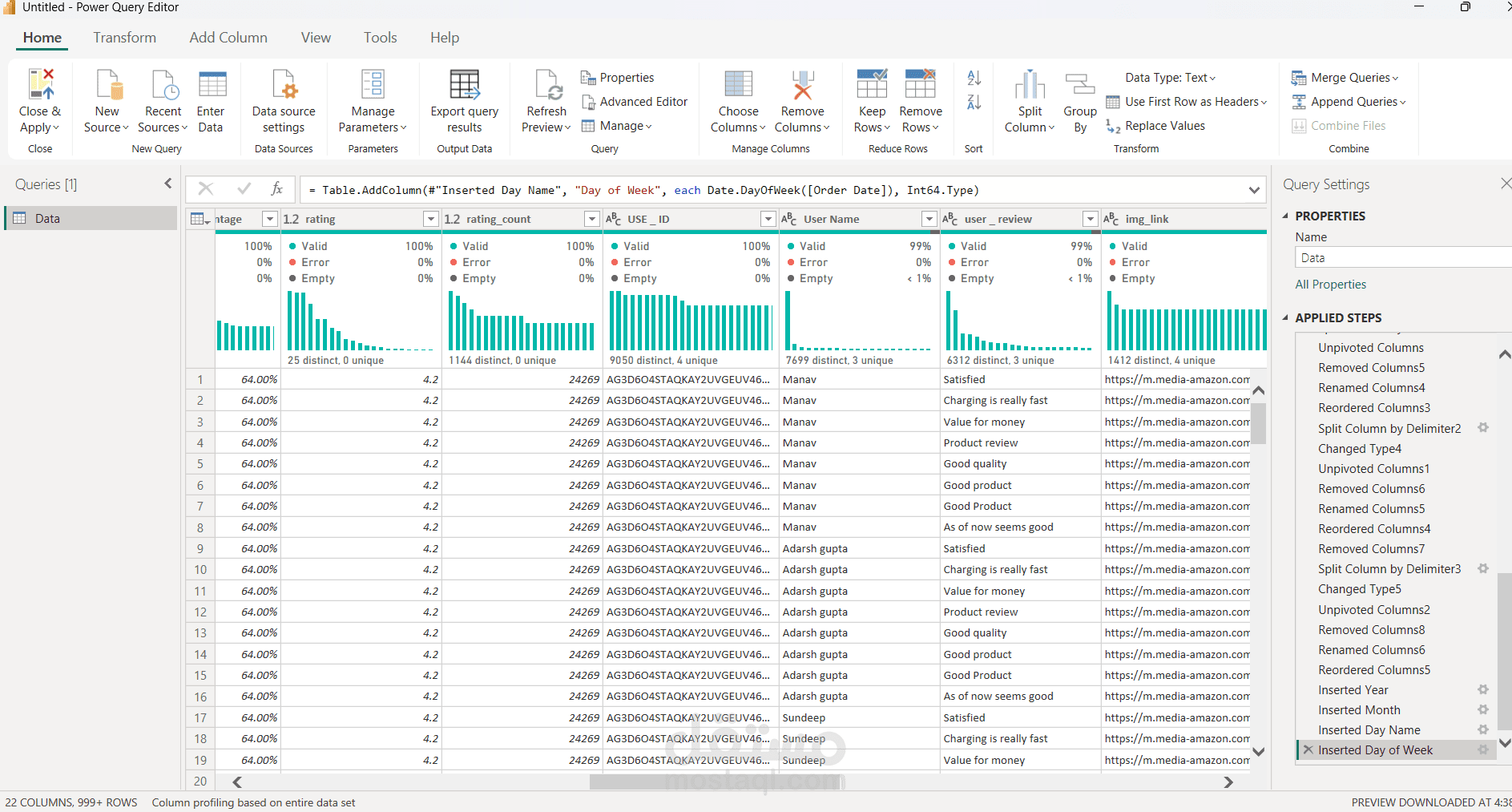Click the Group By icon

[1079, 85]
